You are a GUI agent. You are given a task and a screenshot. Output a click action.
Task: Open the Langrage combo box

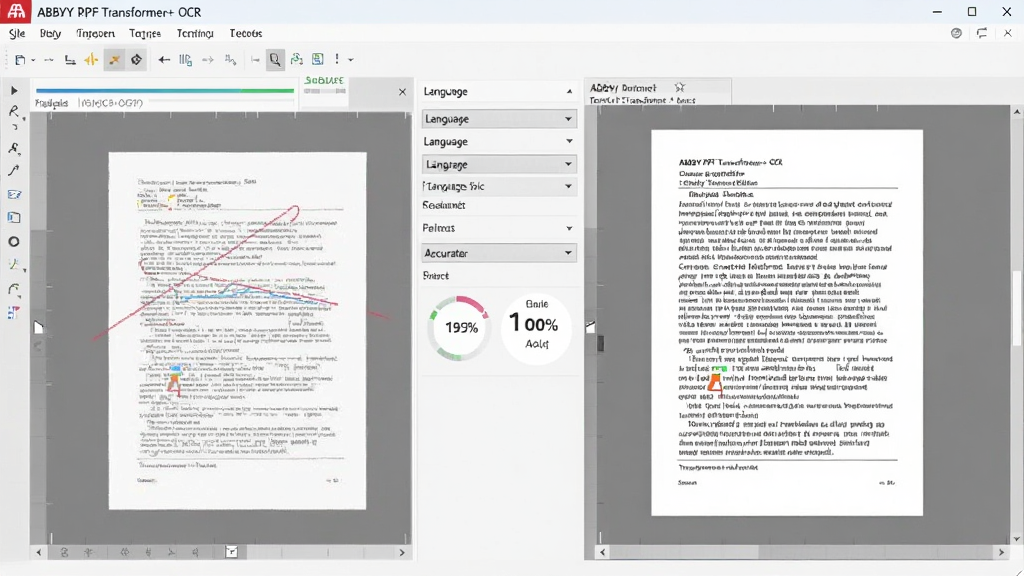499,164
